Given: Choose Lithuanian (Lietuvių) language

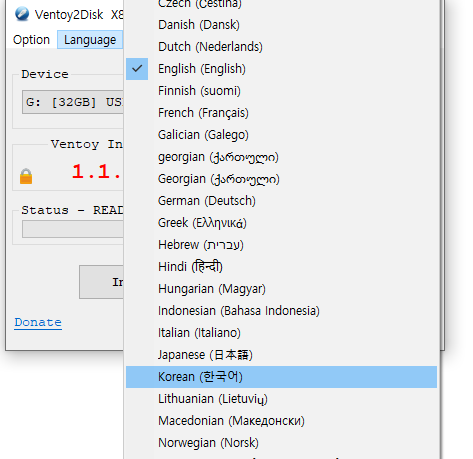Looking at the screenshot, I should (281, 399).
